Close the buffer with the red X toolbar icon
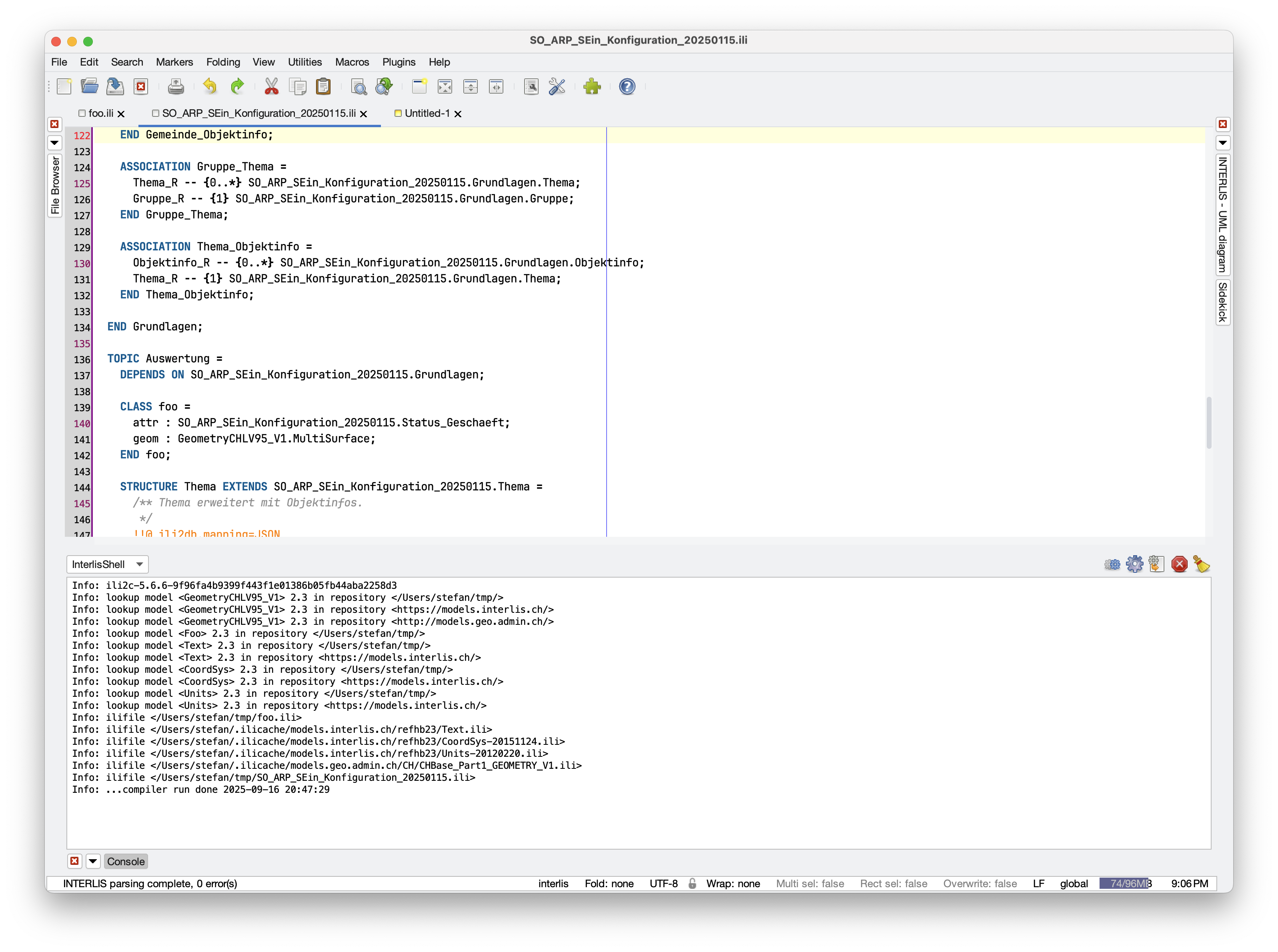Image resolution: width=1278 pixels, height=952 pixels. (x=141, y=86)
